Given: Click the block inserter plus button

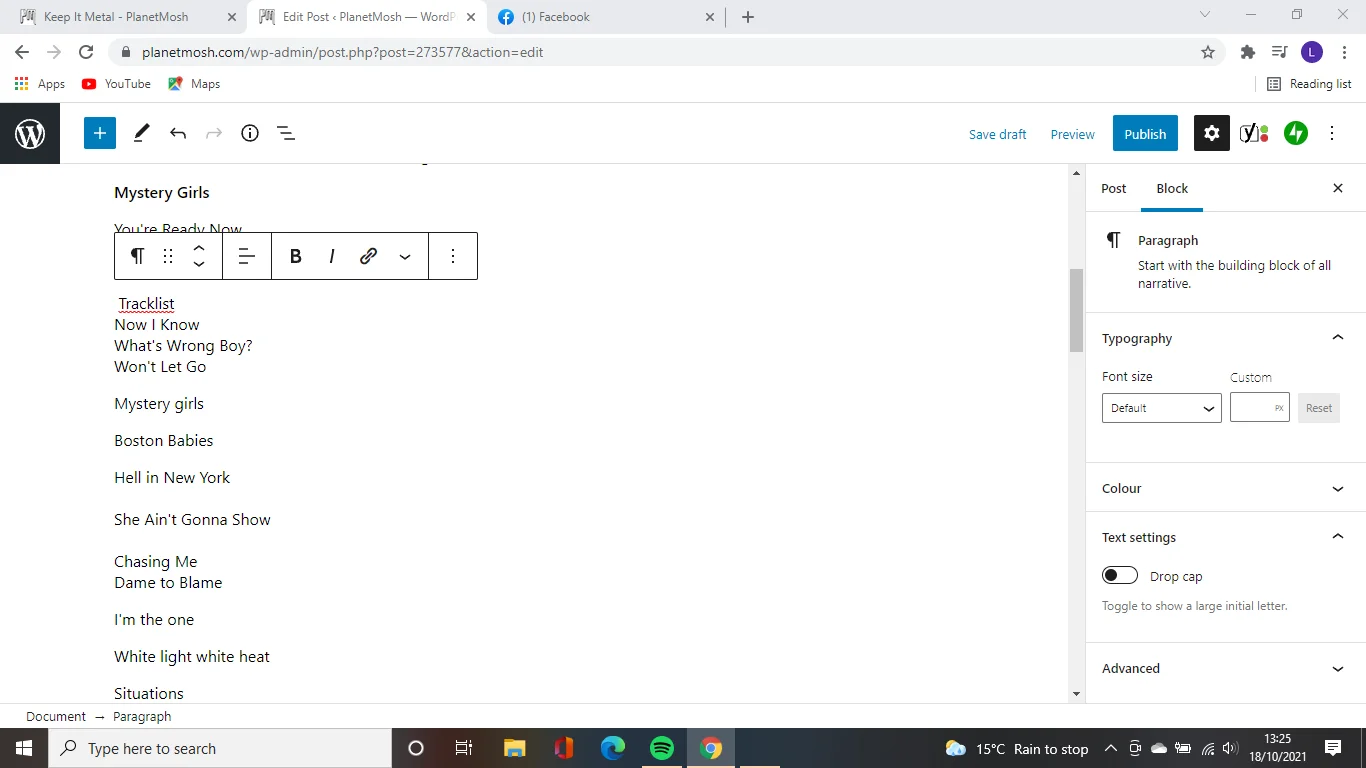Looking at the screenshot, I should pos(100,133).
